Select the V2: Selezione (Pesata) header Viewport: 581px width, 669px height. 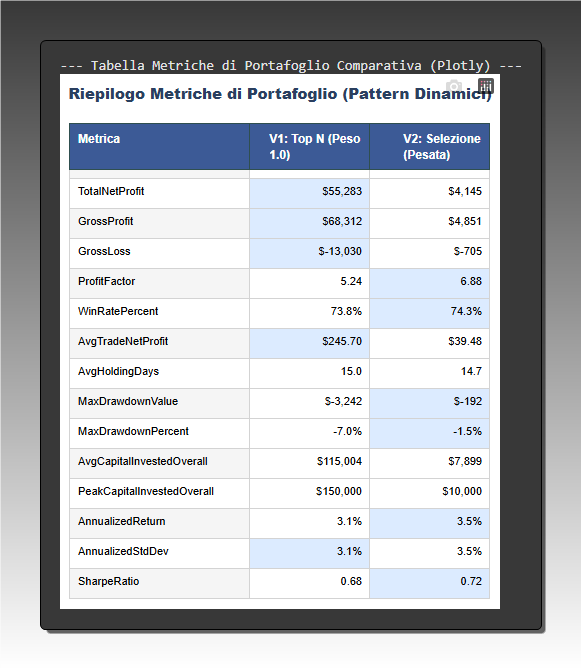pos(429,146)
